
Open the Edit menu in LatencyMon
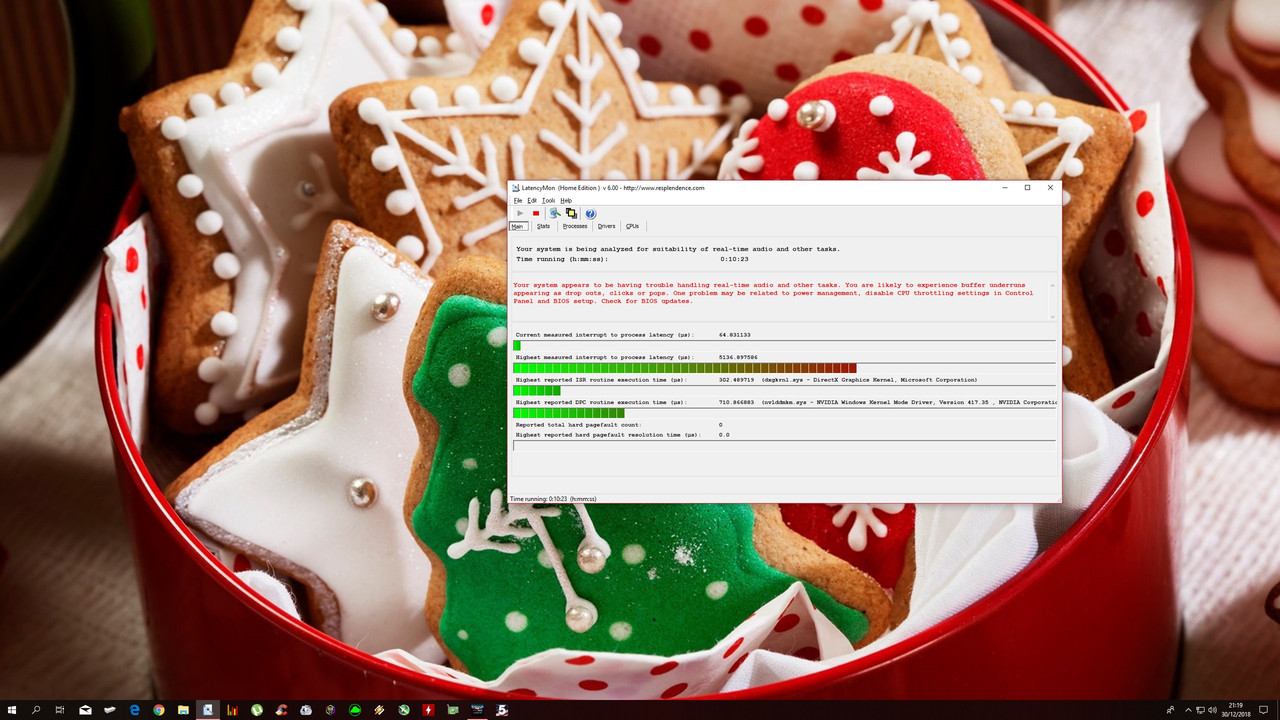click(532, 200)
